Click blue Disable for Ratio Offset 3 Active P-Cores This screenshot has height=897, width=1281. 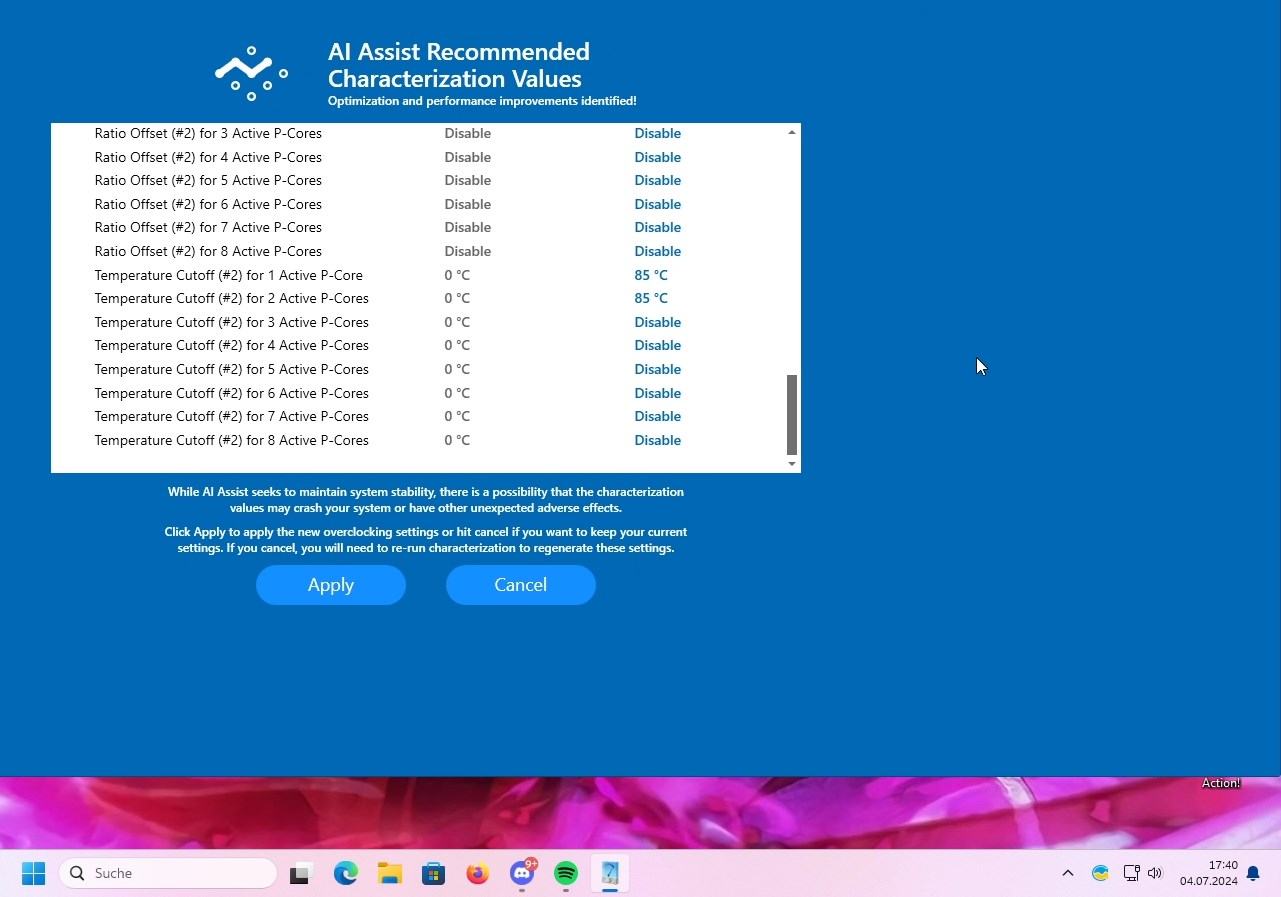[x=658, y=133]
